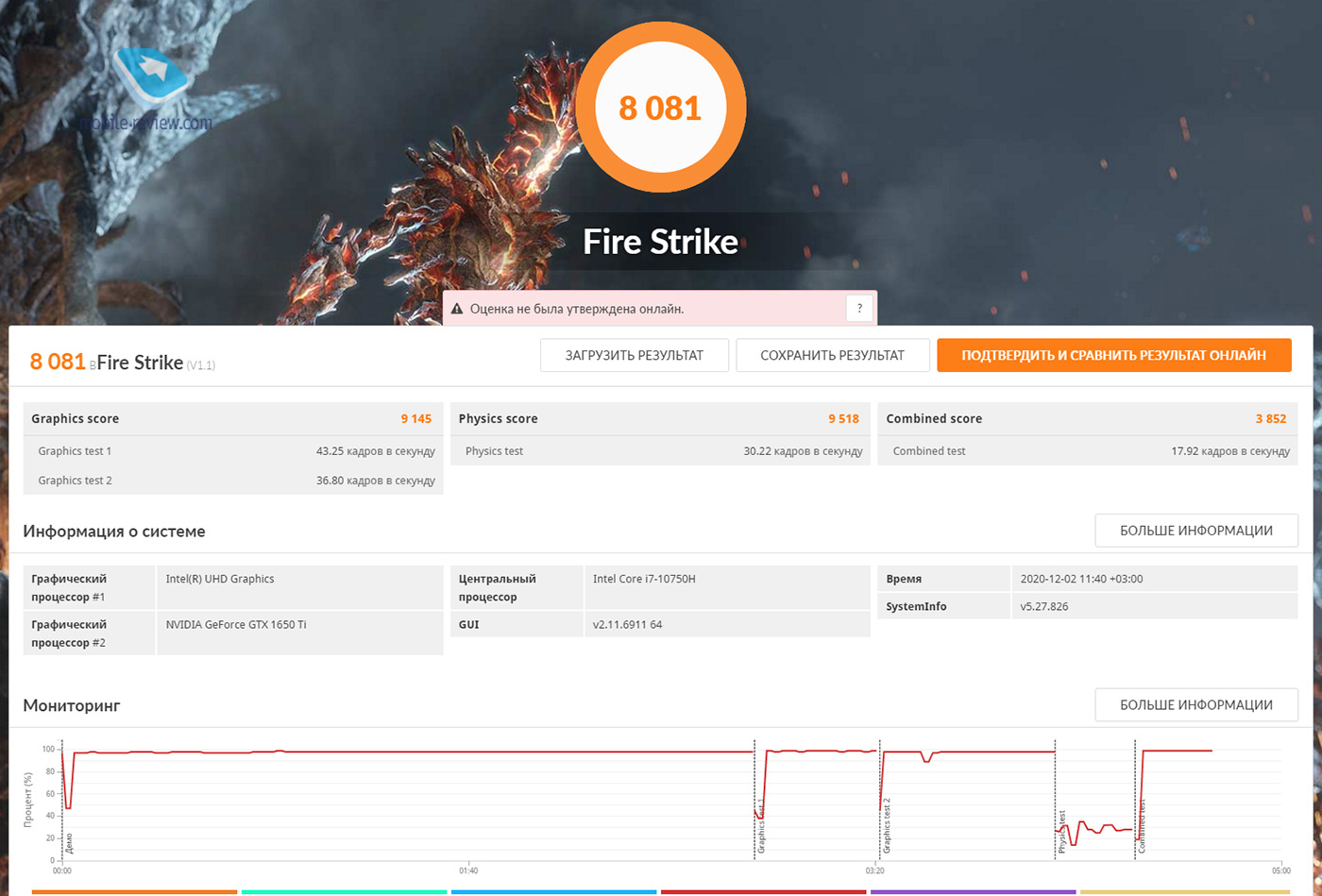Click the timestamp 2020-12-02 11:40 +03:00
This screenshot has width=1322, height=896.
(x=1081, y=579)
